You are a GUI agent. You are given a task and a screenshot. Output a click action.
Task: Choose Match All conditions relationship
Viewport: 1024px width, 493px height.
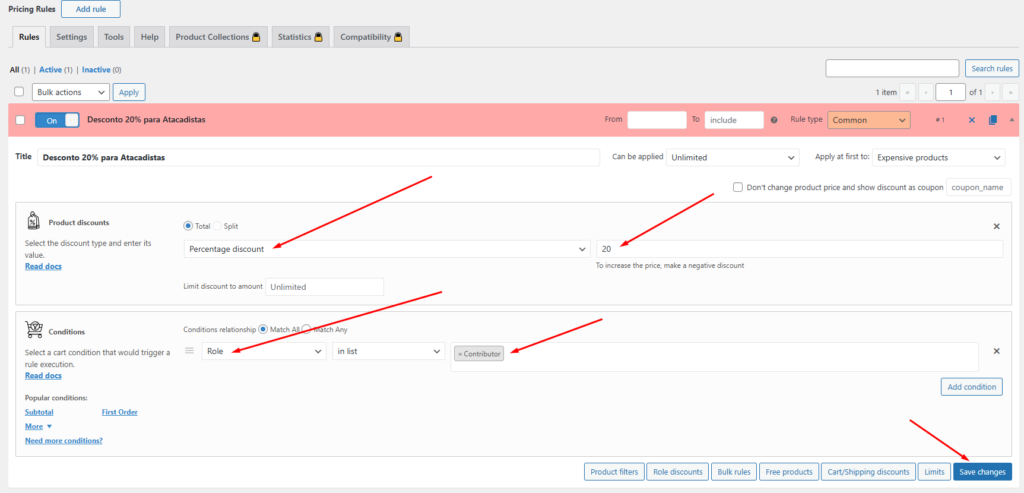click(x=263, y=330)
